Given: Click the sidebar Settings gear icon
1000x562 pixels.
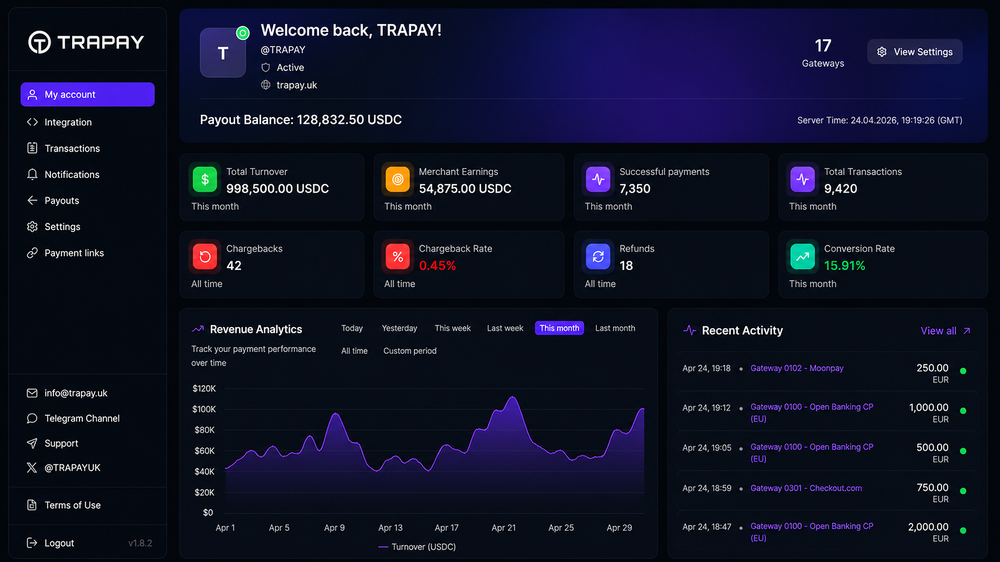Looking at the screenshot, I should click(x=32, y=226).
